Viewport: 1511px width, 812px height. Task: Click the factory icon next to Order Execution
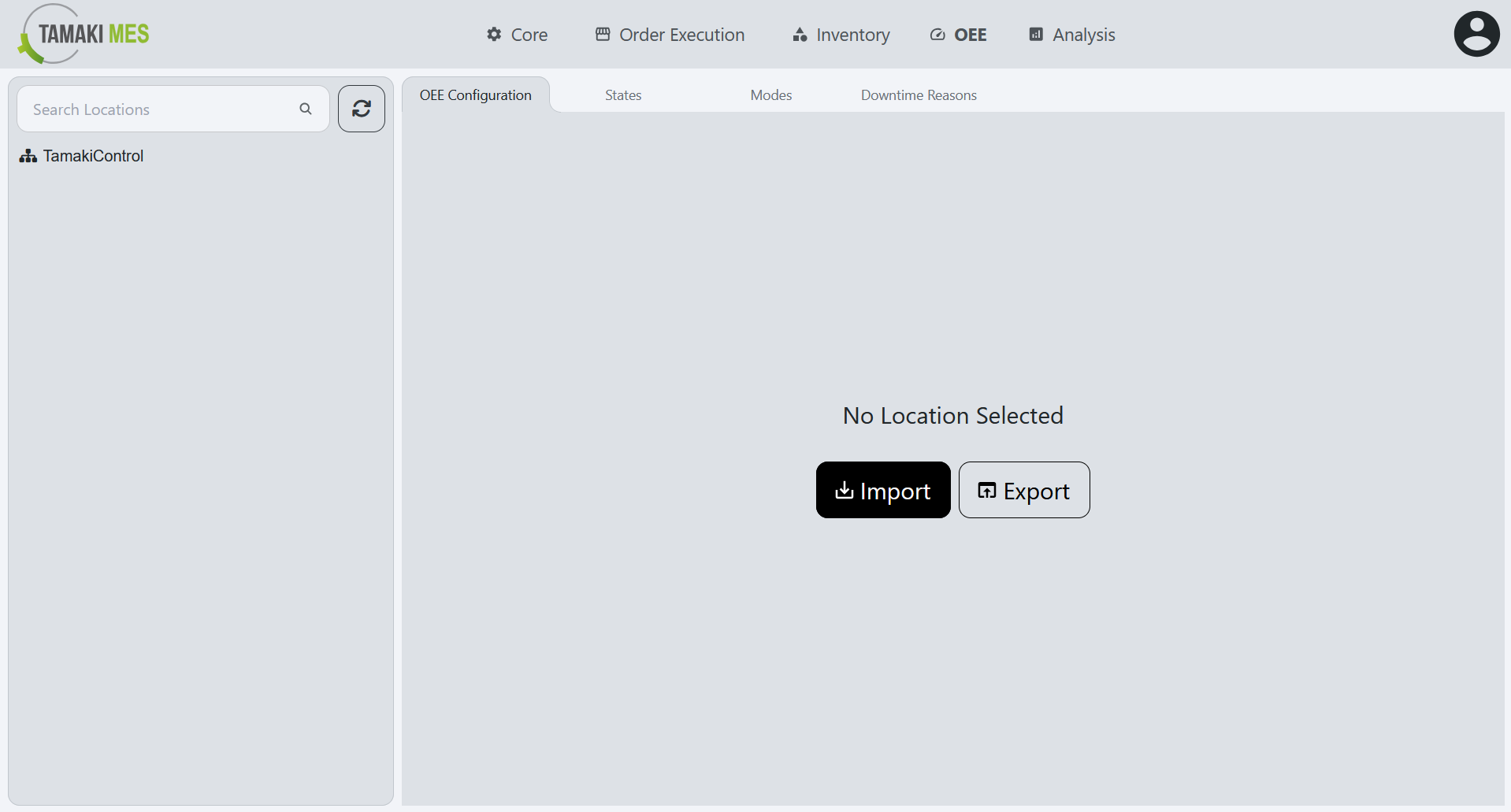pyautogui.click(x=603, y=34)
